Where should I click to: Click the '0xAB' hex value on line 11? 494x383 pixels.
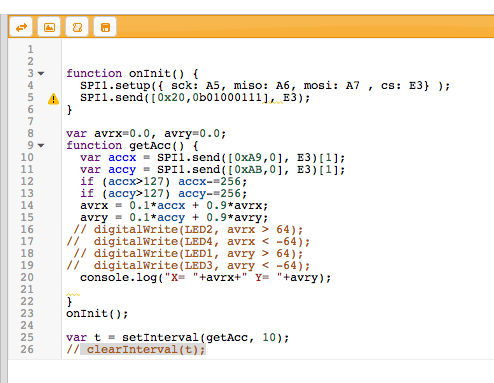point(248,170)
